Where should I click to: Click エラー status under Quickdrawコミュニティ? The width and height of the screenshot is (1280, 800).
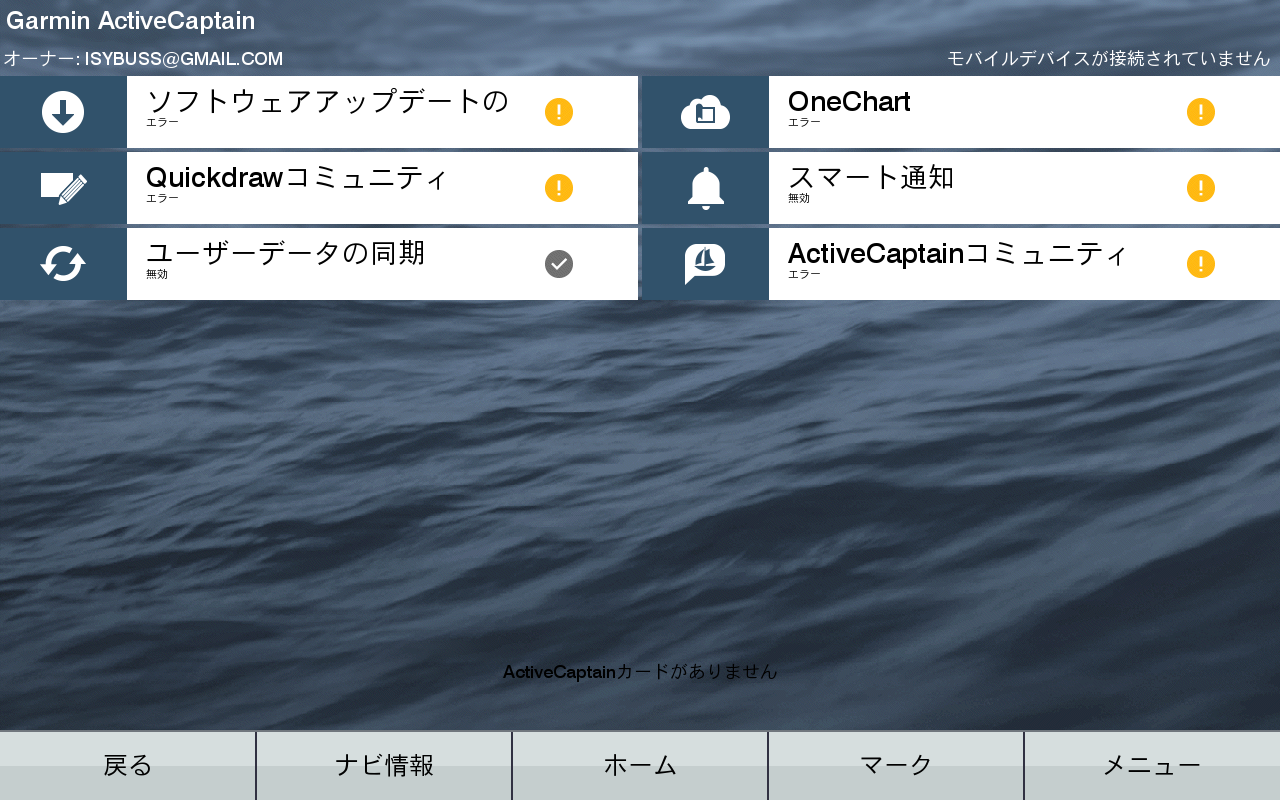[x=162, y=198]
